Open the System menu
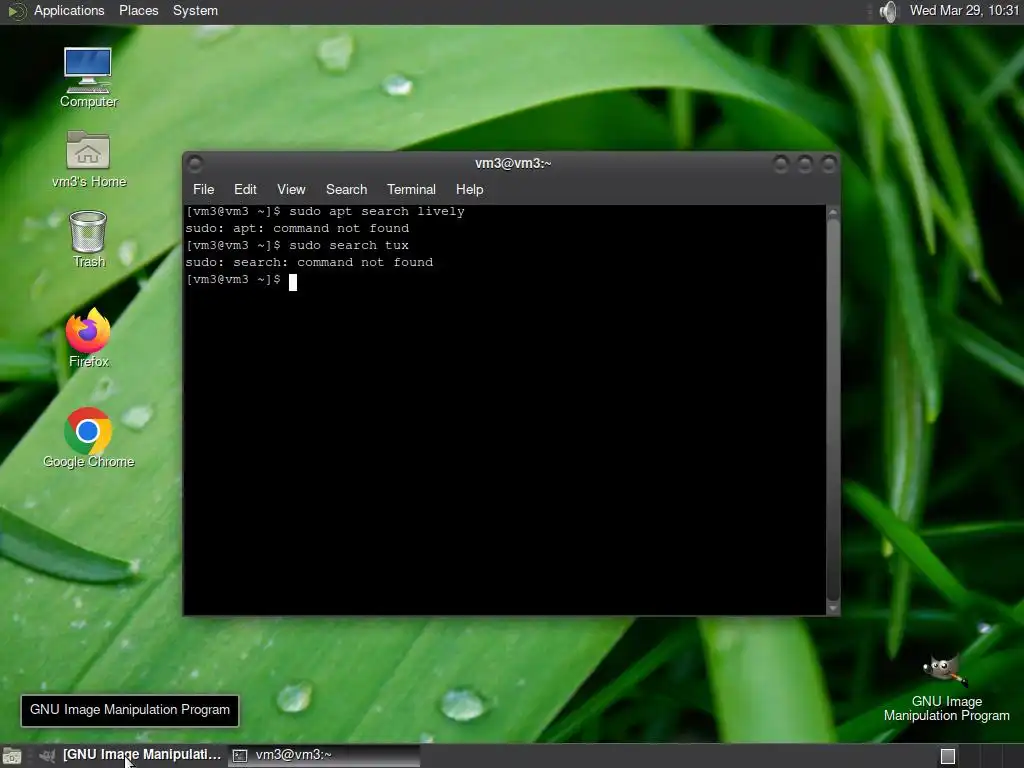Viewport: 1024px width, 768px height. coord(195,10)
